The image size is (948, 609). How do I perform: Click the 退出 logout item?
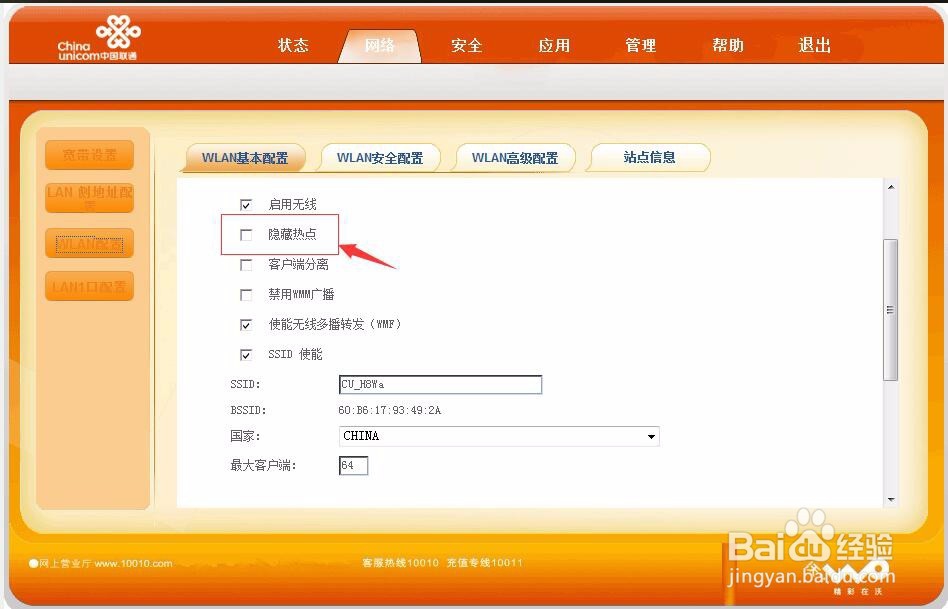tap(813, 45)
